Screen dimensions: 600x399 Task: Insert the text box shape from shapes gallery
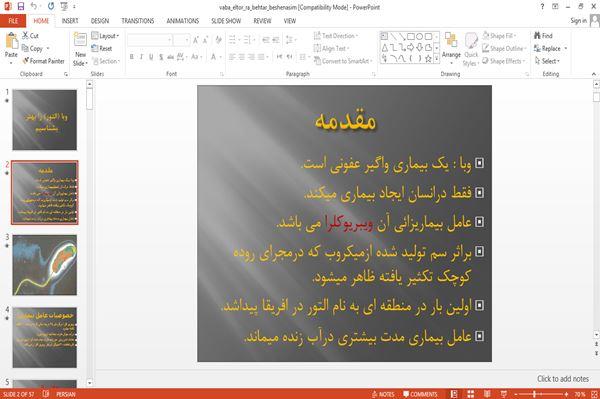click(x=384, y=37)
